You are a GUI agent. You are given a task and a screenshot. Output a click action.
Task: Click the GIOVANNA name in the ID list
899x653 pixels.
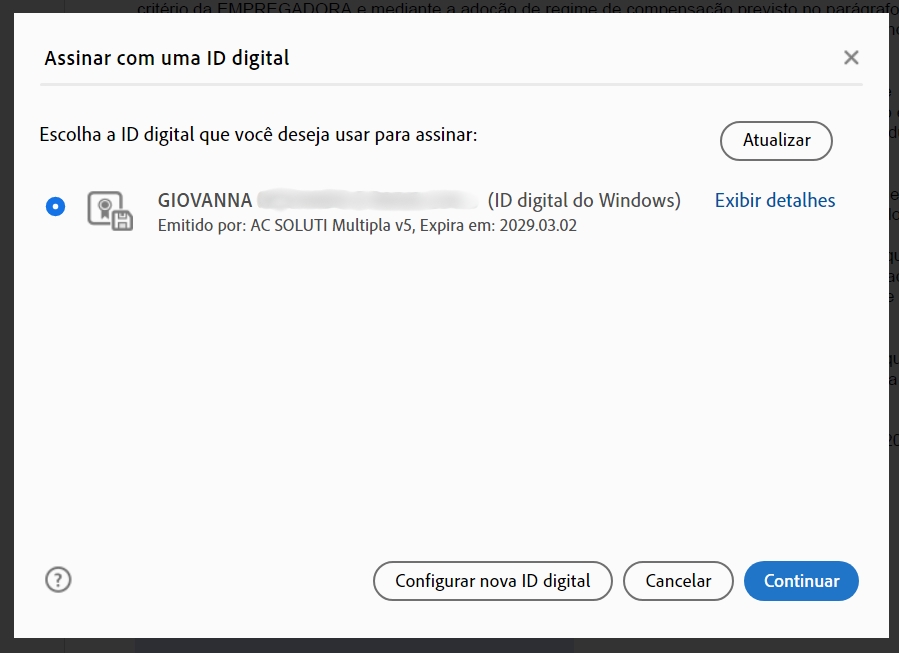pos(205,200)
